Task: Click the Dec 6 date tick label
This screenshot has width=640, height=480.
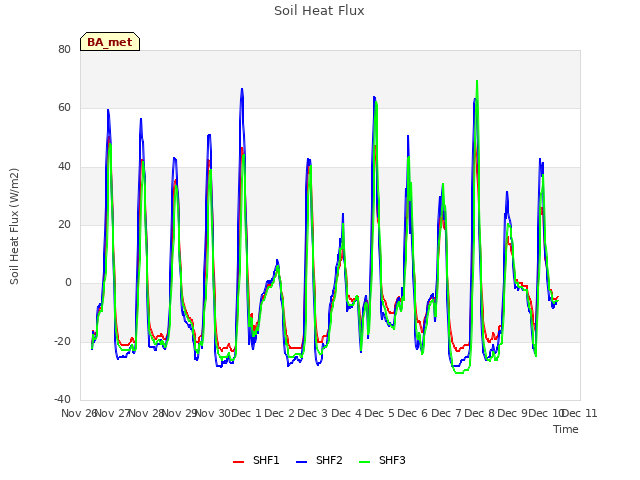Action: [x=413, y=413]
